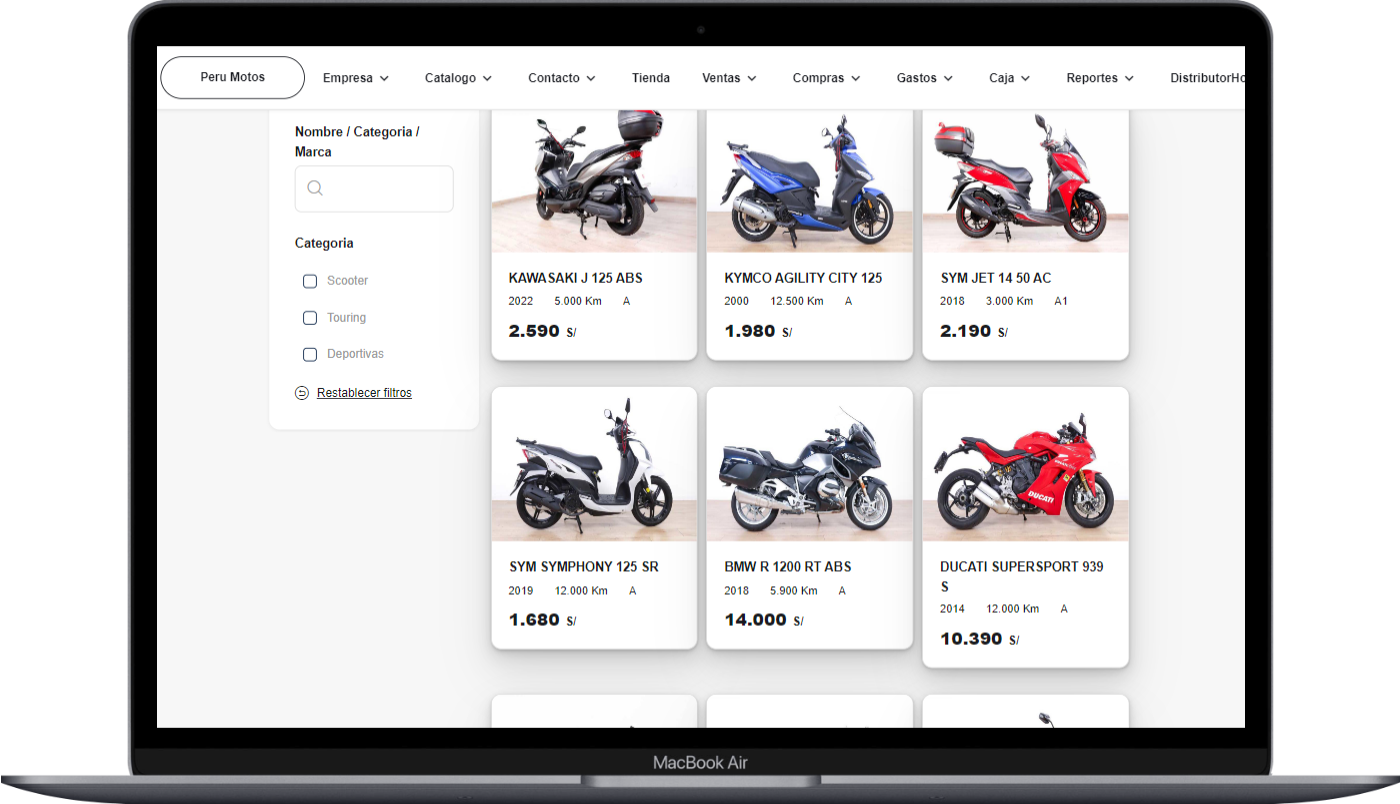Click the reset filters circle icon
Screen dimensions: 1400x804
pyautogui.click(x=302, y=393)
